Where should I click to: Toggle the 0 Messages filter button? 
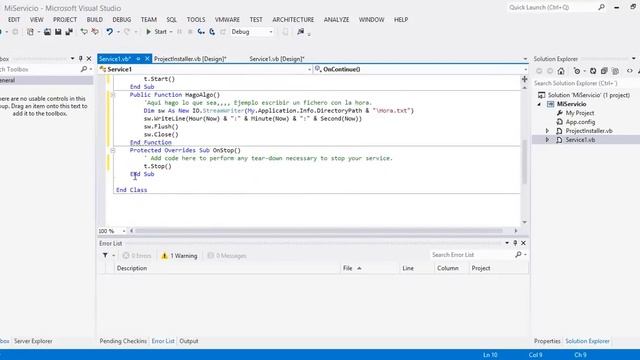point(227,256)
